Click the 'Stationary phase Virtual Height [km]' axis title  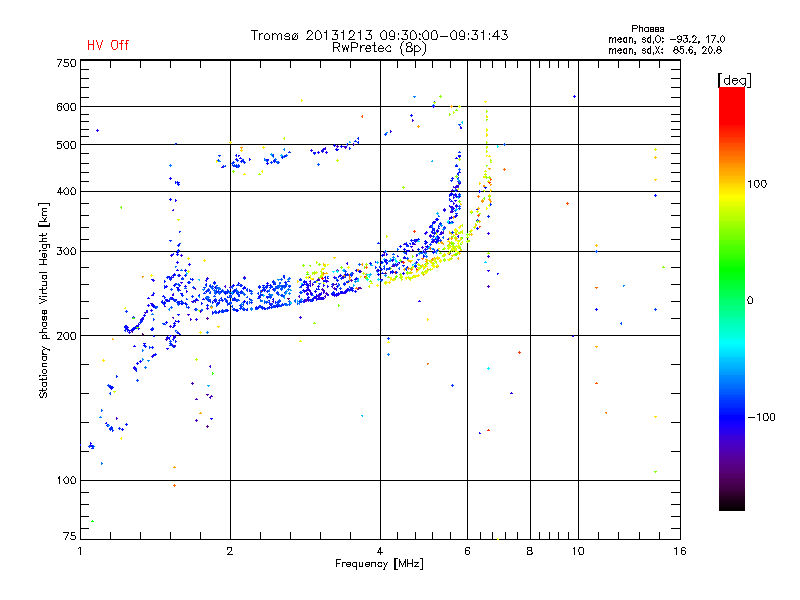[44, 300]
